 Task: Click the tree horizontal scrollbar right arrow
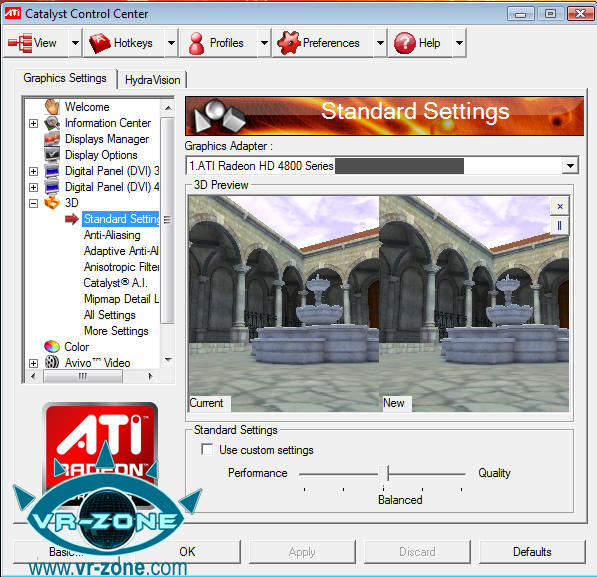click(x=150, y=376)
